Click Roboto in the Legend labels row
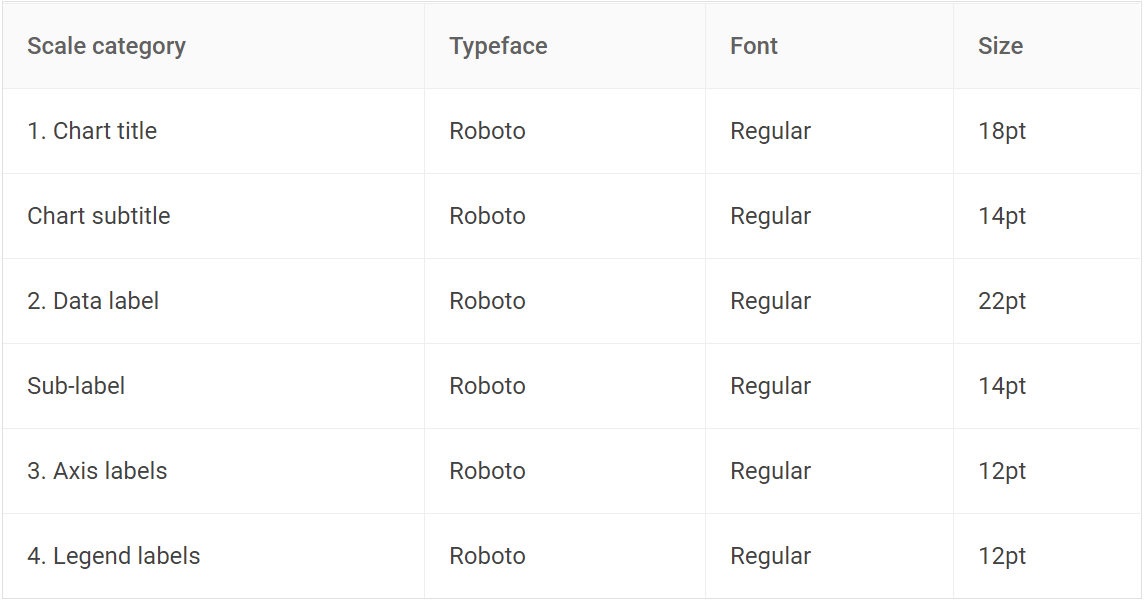This screenshot has width=1144, height=602. click(487, 556)
